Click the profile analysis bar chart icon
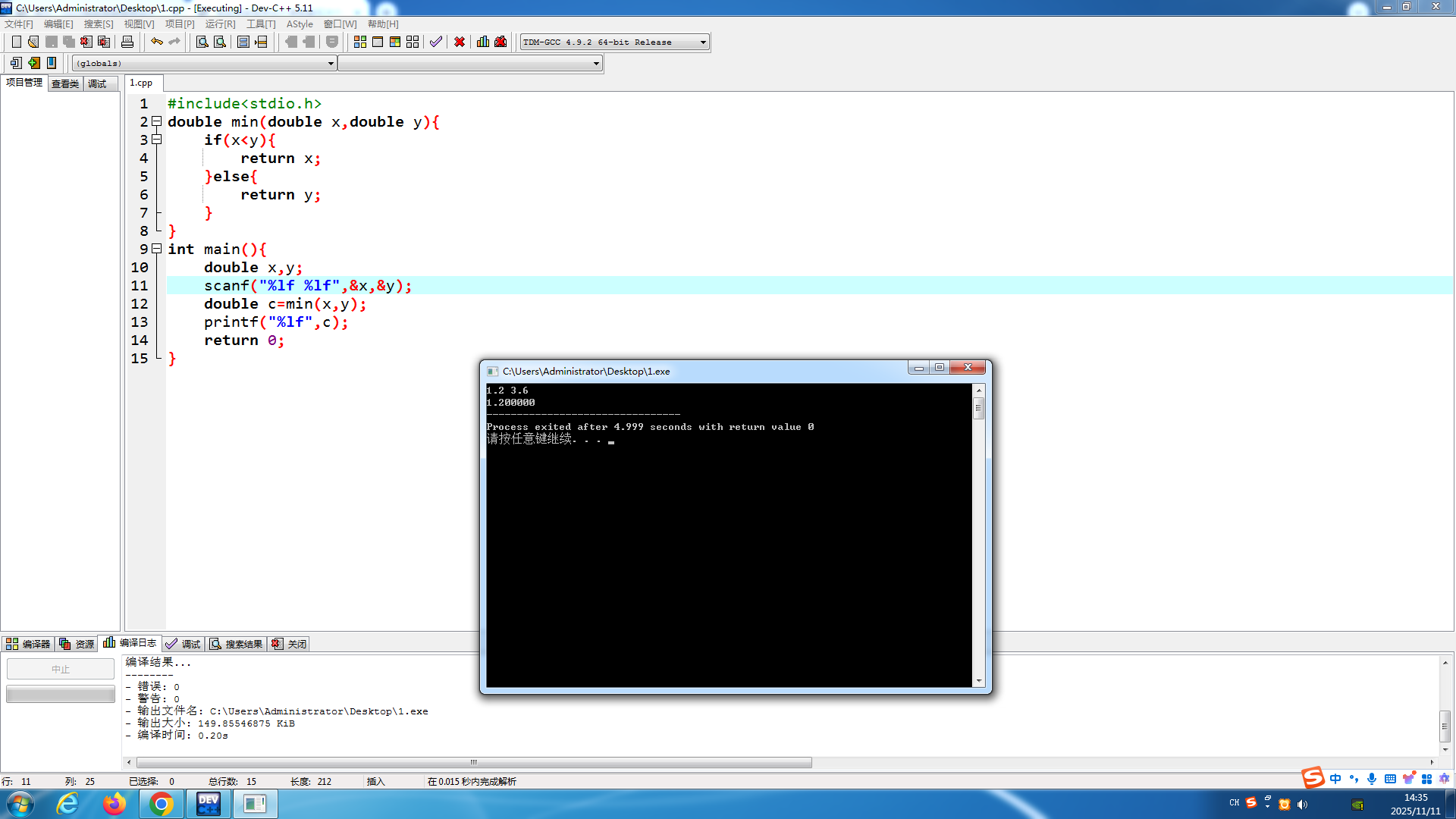The height and width of the screenshot is (819, 1456). point(483,42)
